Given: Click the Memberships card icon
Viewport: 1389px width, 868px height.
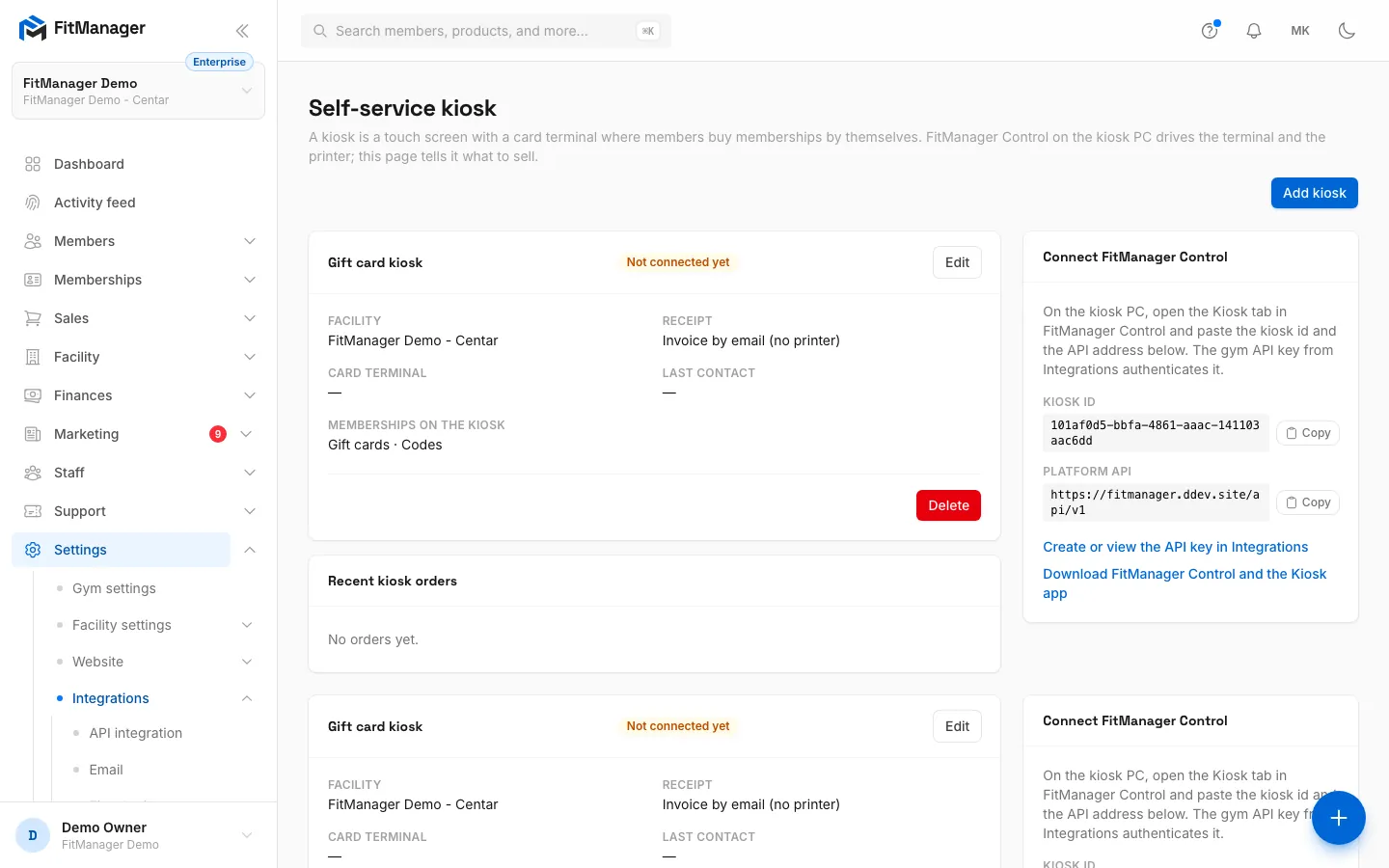Looking at the screenshot, I should [33, 280].
